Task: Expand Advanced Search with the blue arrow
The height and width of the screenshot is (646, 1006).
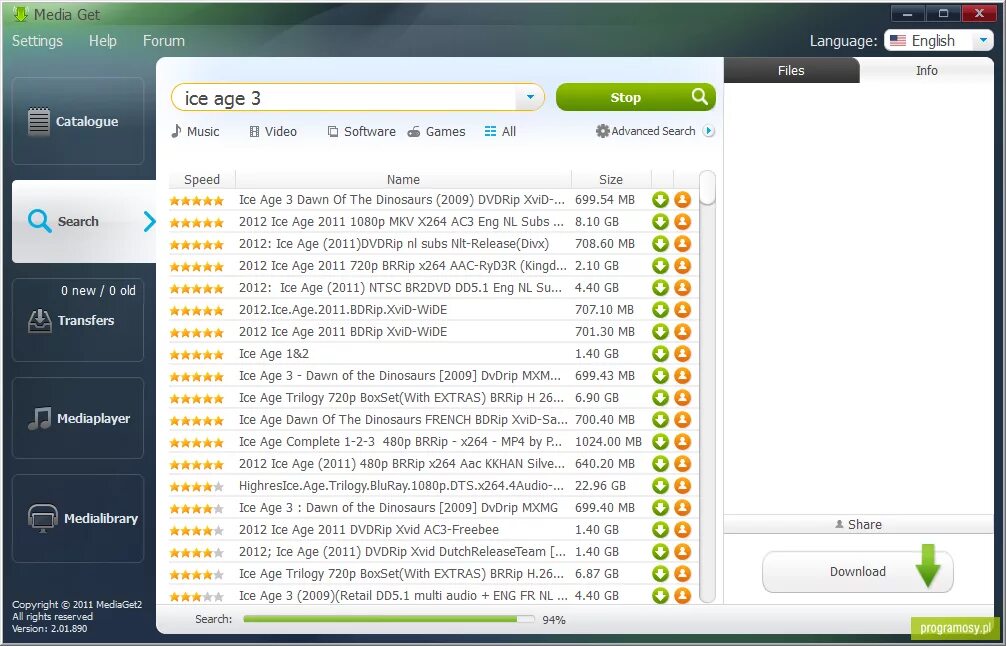Action: click(x=708, y=131)
